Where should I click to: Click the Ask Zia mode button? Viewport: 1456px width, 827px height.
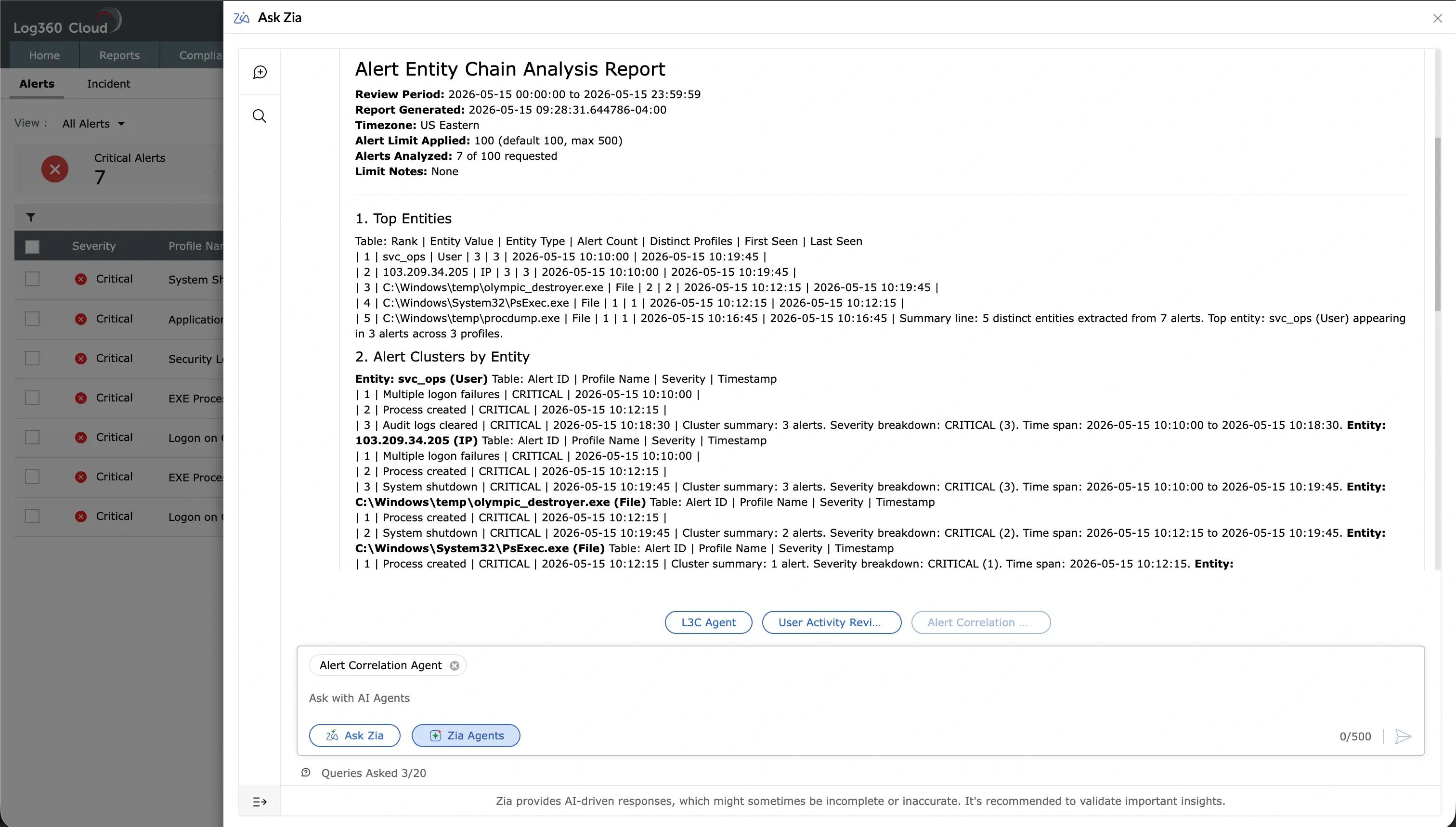354,736
